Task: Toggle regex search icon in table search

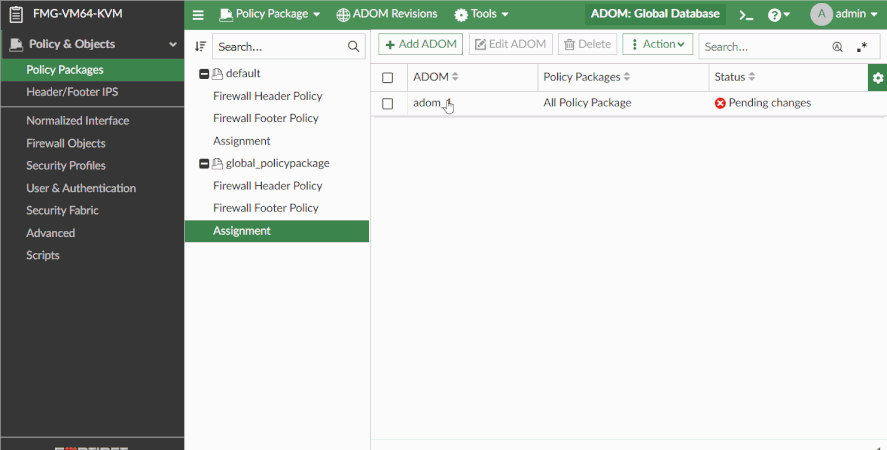Action: (862, 46)
